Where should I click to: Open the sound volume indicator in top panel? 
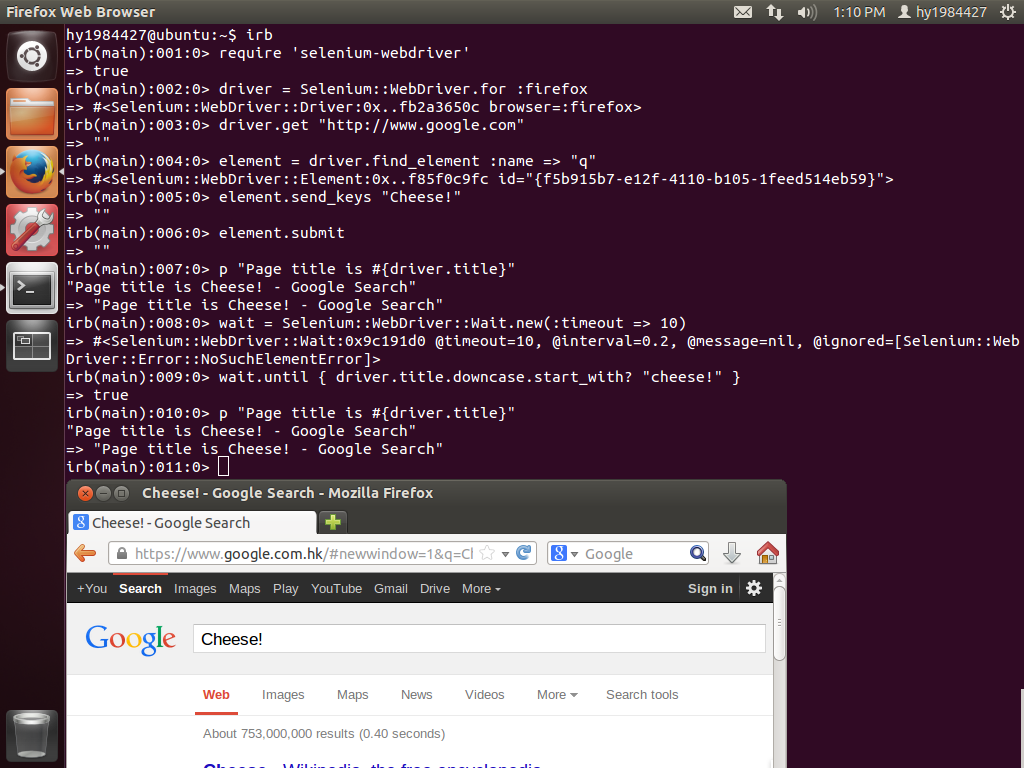807,12
